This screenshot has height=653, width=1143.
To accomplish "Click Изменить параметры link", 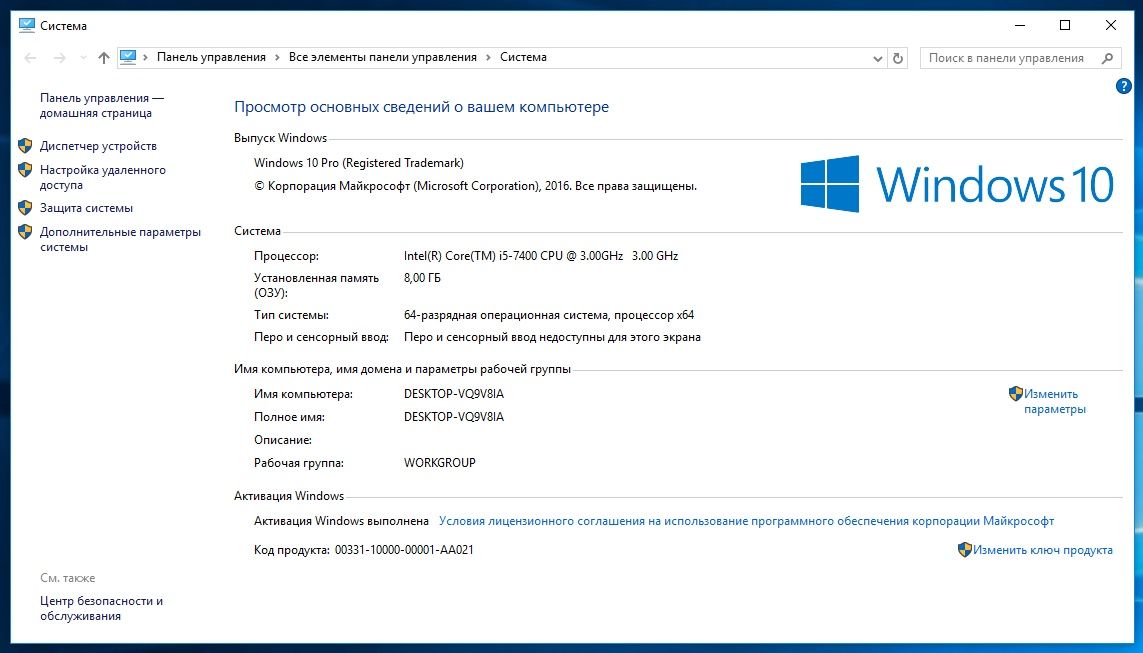I will (x=1055, y=402).
